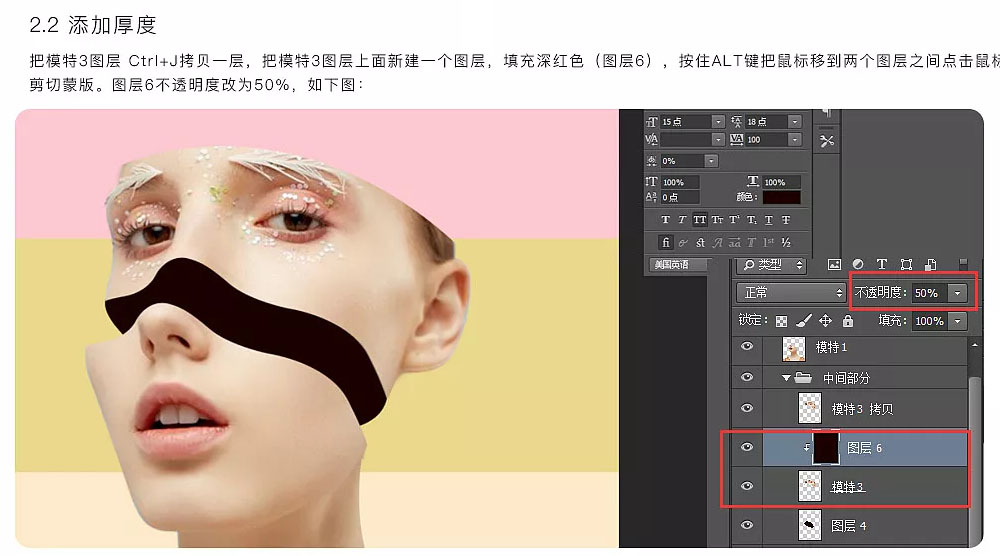Click the aa stylistic alternates button

pos(735,242)
